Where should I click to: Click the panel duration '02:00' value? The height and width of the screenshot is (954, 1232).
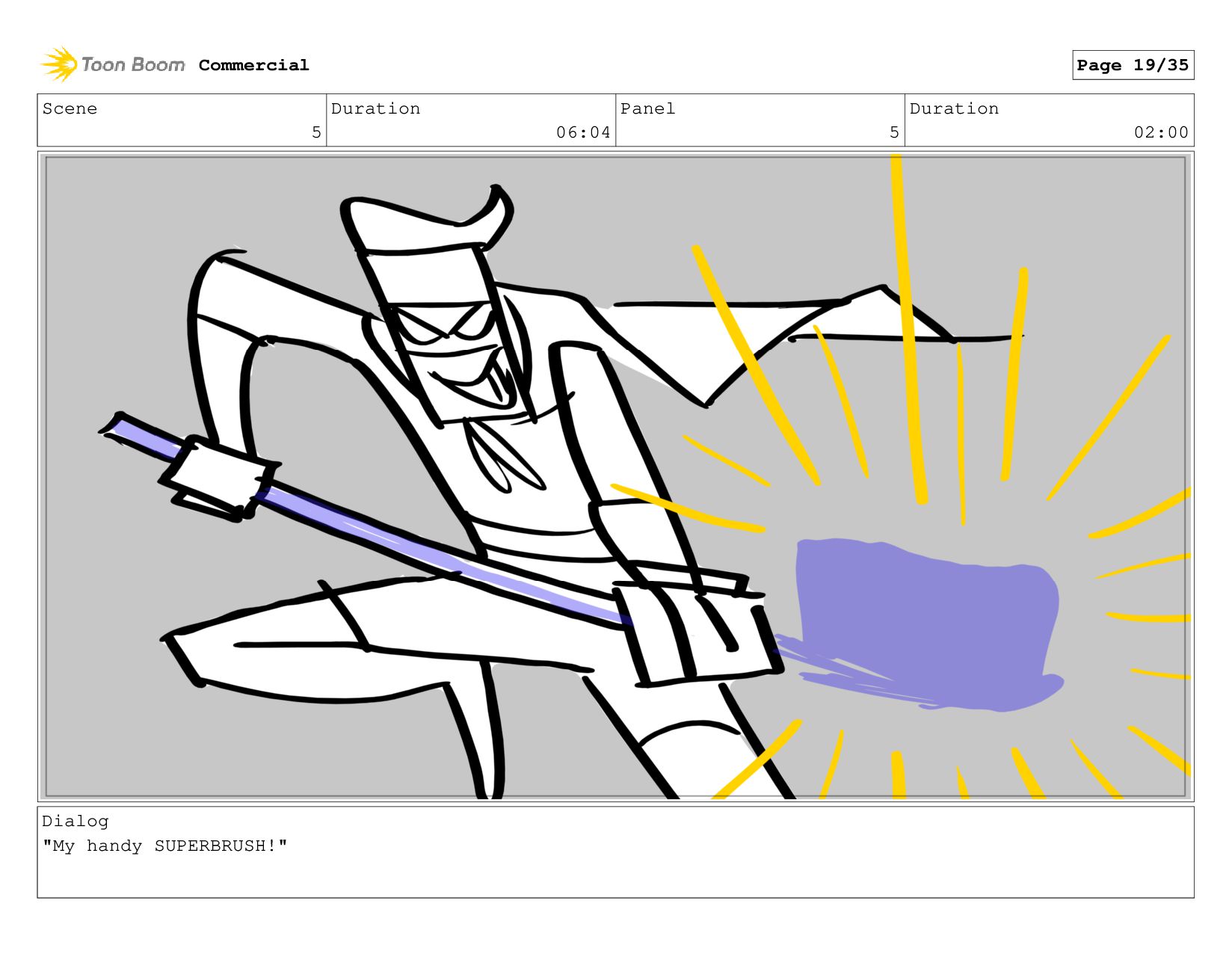coord(1161,132)
